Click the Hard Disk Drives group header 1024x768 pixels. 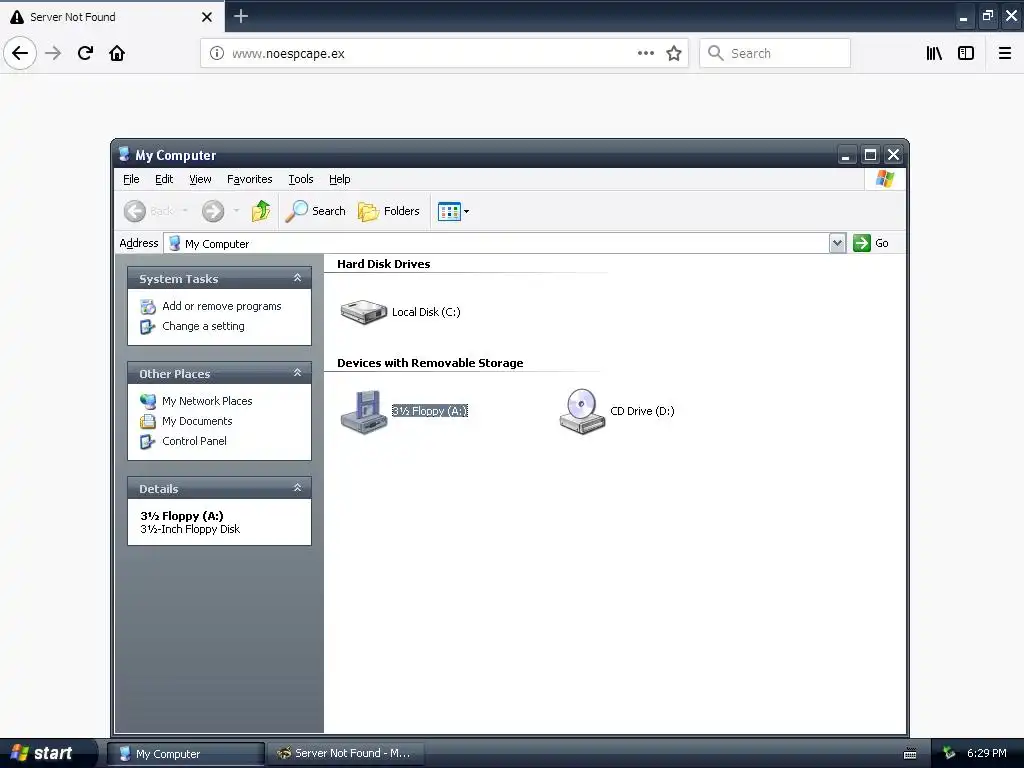383,264
